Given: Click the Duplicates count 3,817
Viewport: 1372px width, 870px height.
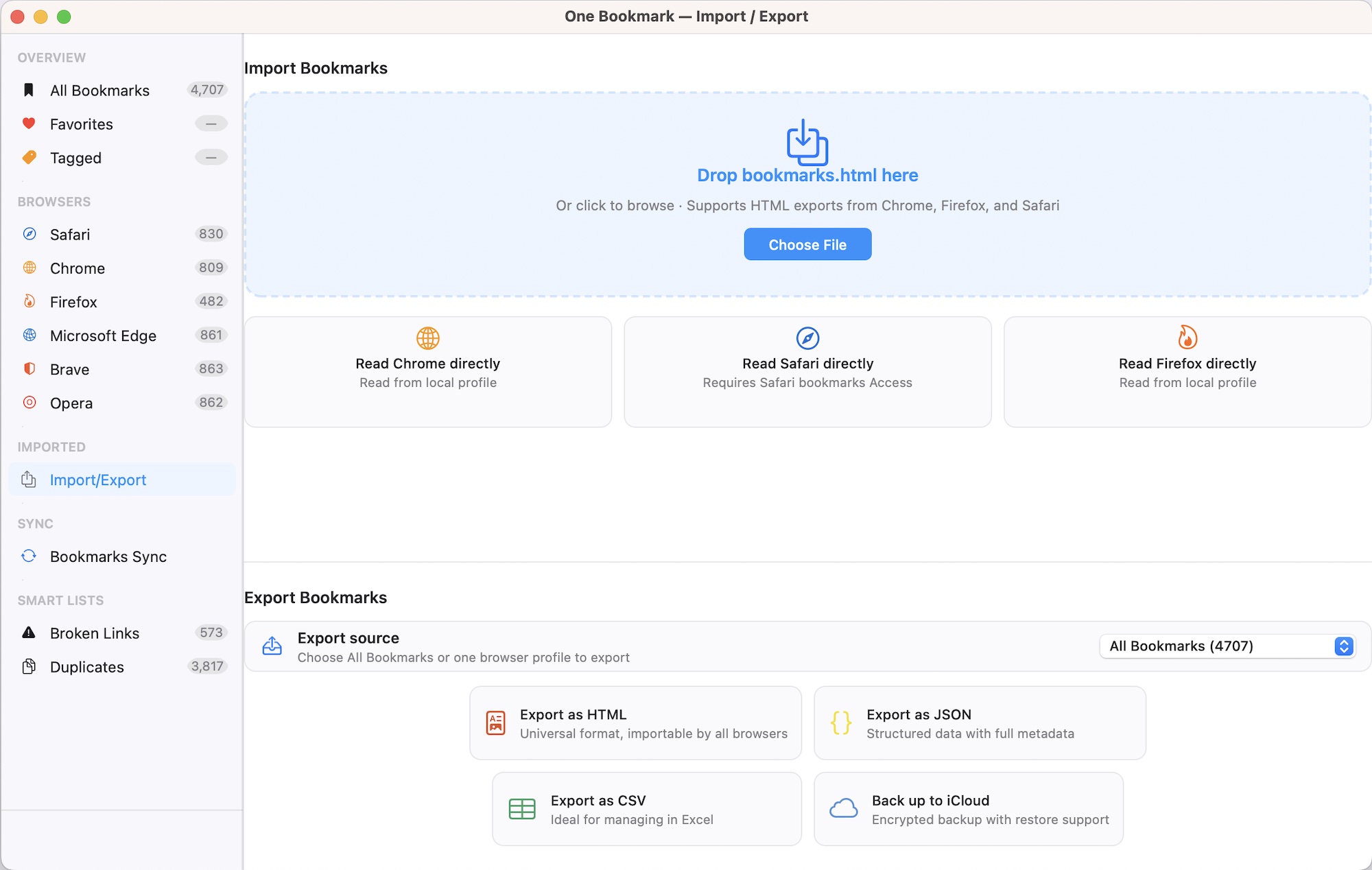Looking at the screenshot, I should point(207,666).
